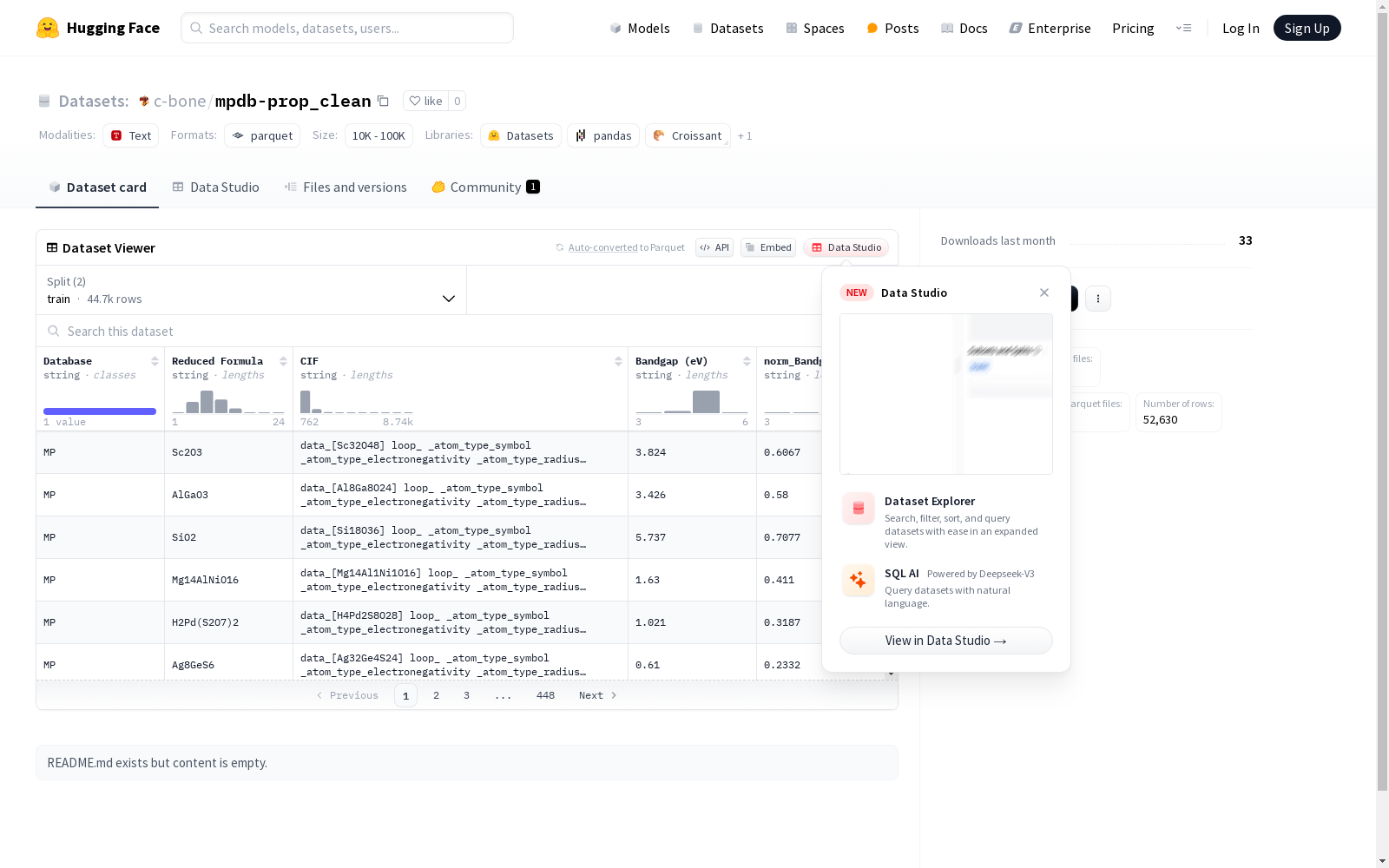Viewport: 1389px width, 868px height.
Task: Click the Reduced Formula lengths histogram
Action: click(x=228, y=401)
